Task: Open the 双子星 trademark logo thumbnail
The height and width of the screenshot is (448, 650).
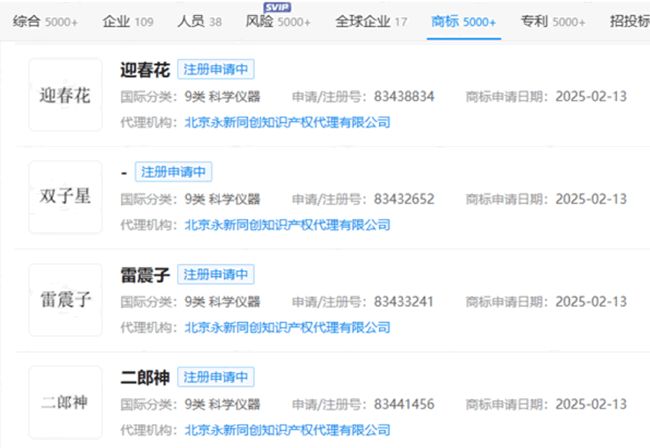Action: coord(65,197)
